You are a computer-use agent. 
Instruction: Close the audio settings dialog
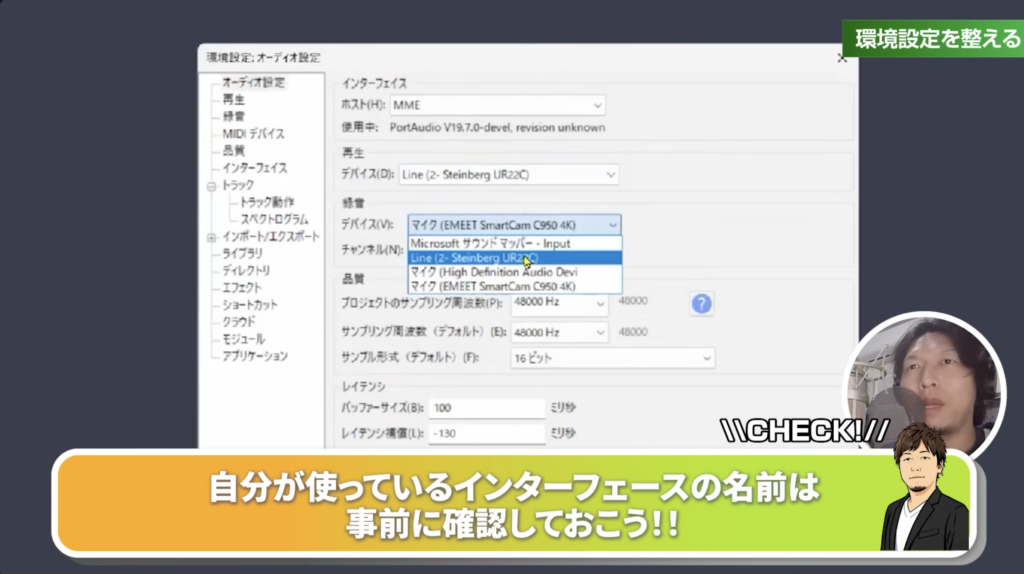pyautogui.click(x=841, y=59)
